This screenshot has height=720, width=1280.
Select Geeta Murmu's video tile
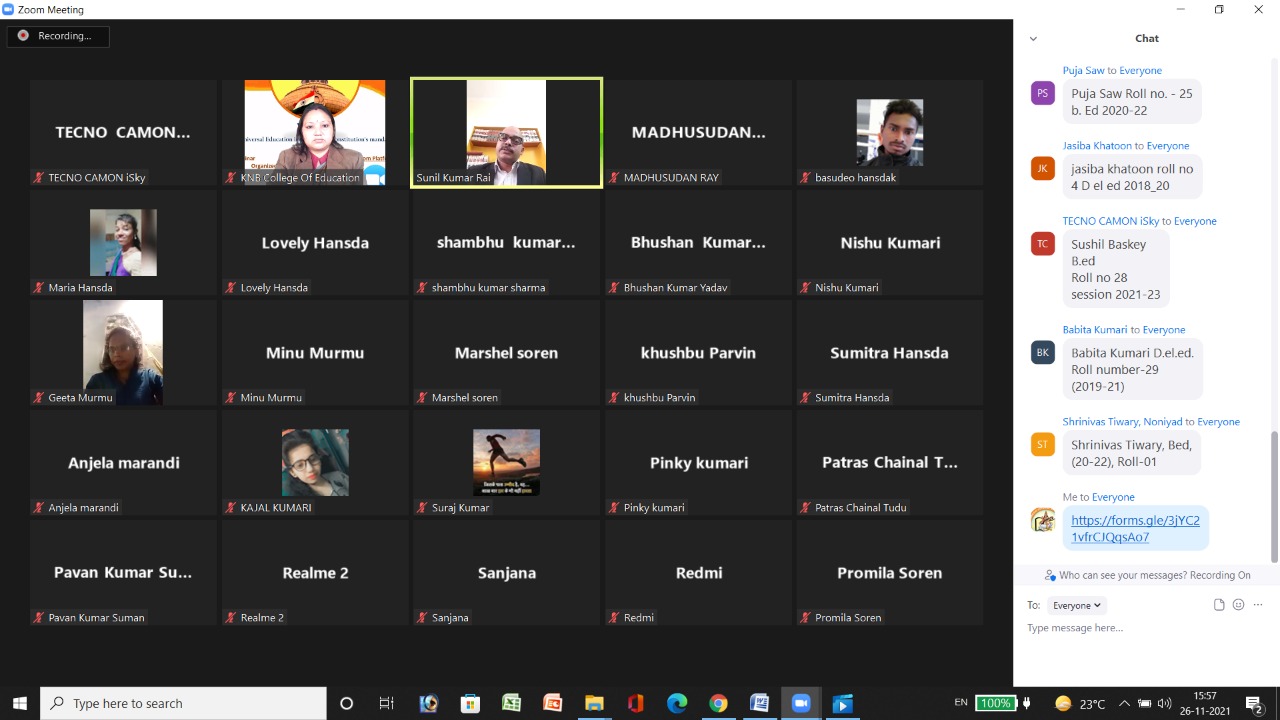pyautogui.click(x=123, y=352)
